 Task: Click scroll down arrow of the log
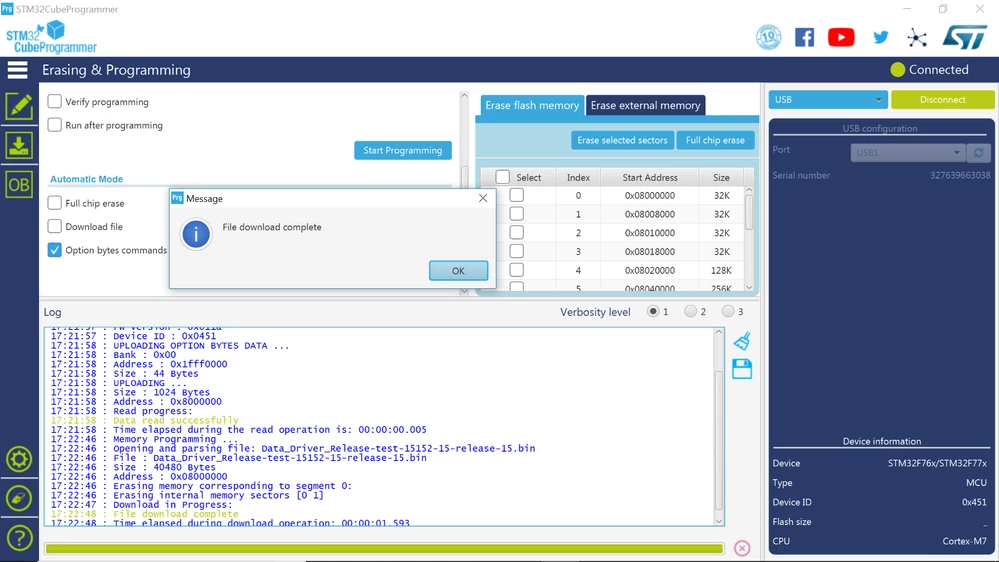click(719, 521)
